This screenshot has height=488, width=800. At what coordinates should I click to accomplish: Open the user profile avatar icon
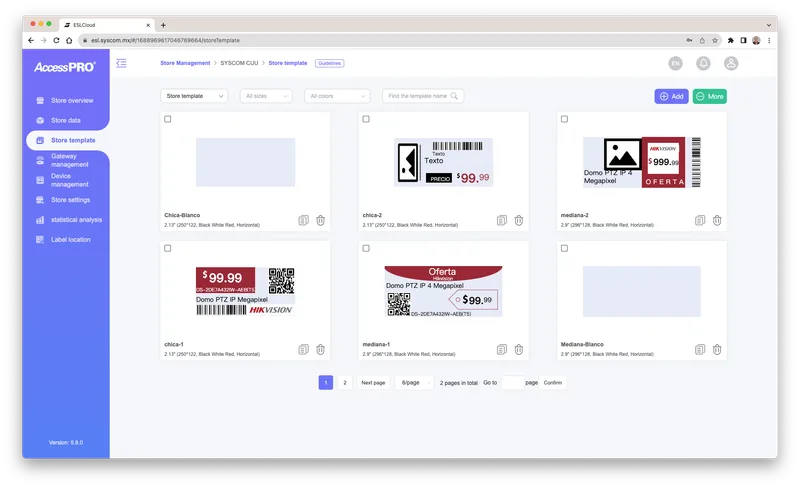(731, 63)
